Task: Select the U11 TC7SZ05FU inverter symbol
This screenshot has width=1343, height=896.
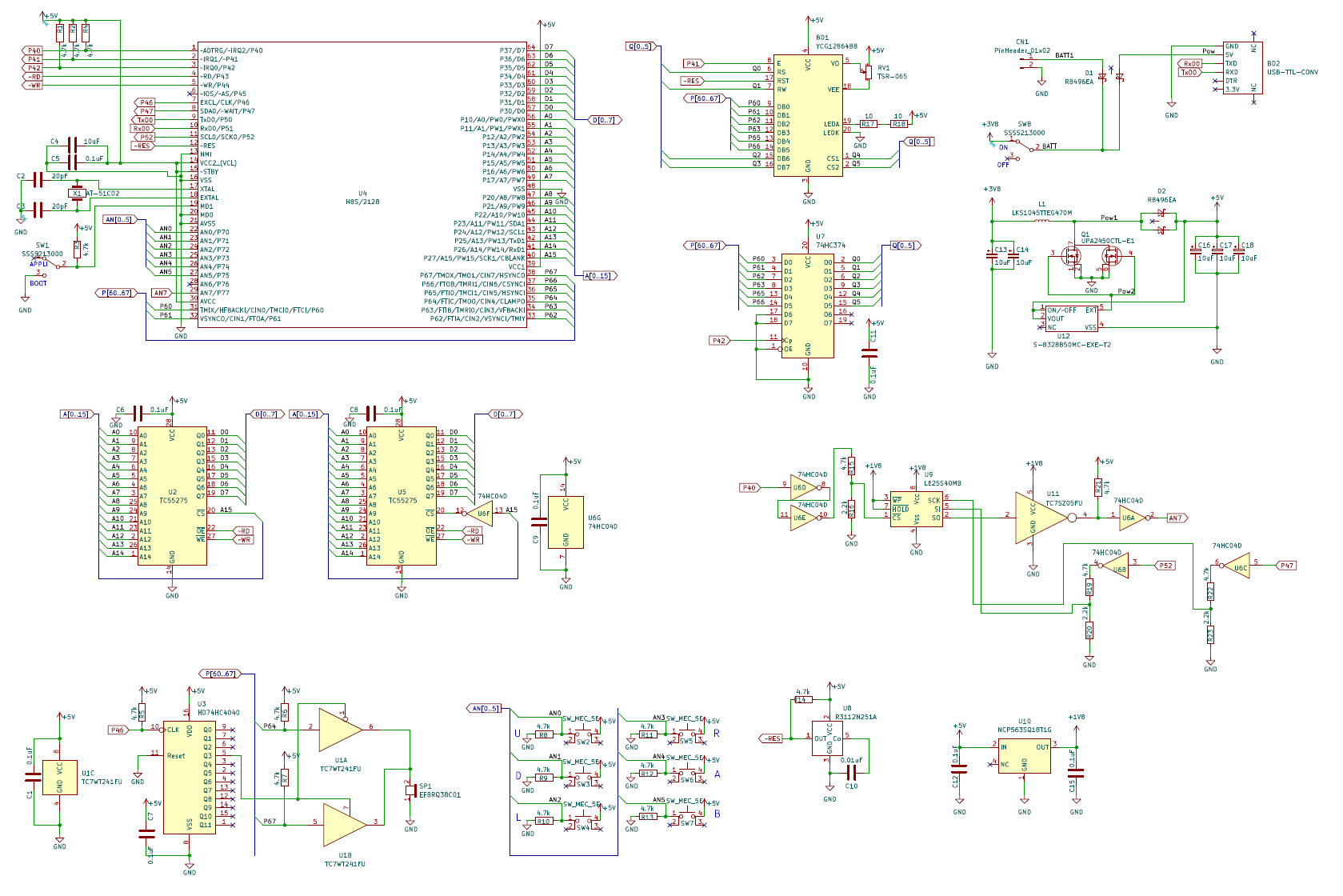Action: pyautogui.click(x=1041, y=518)
